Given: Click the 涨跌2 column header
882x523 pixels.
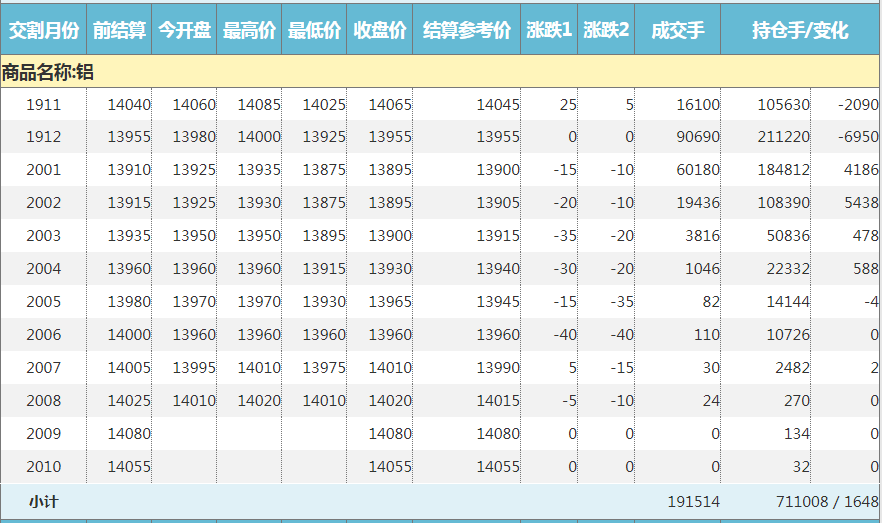Looking at the screenshot, I should pos(606,31).
